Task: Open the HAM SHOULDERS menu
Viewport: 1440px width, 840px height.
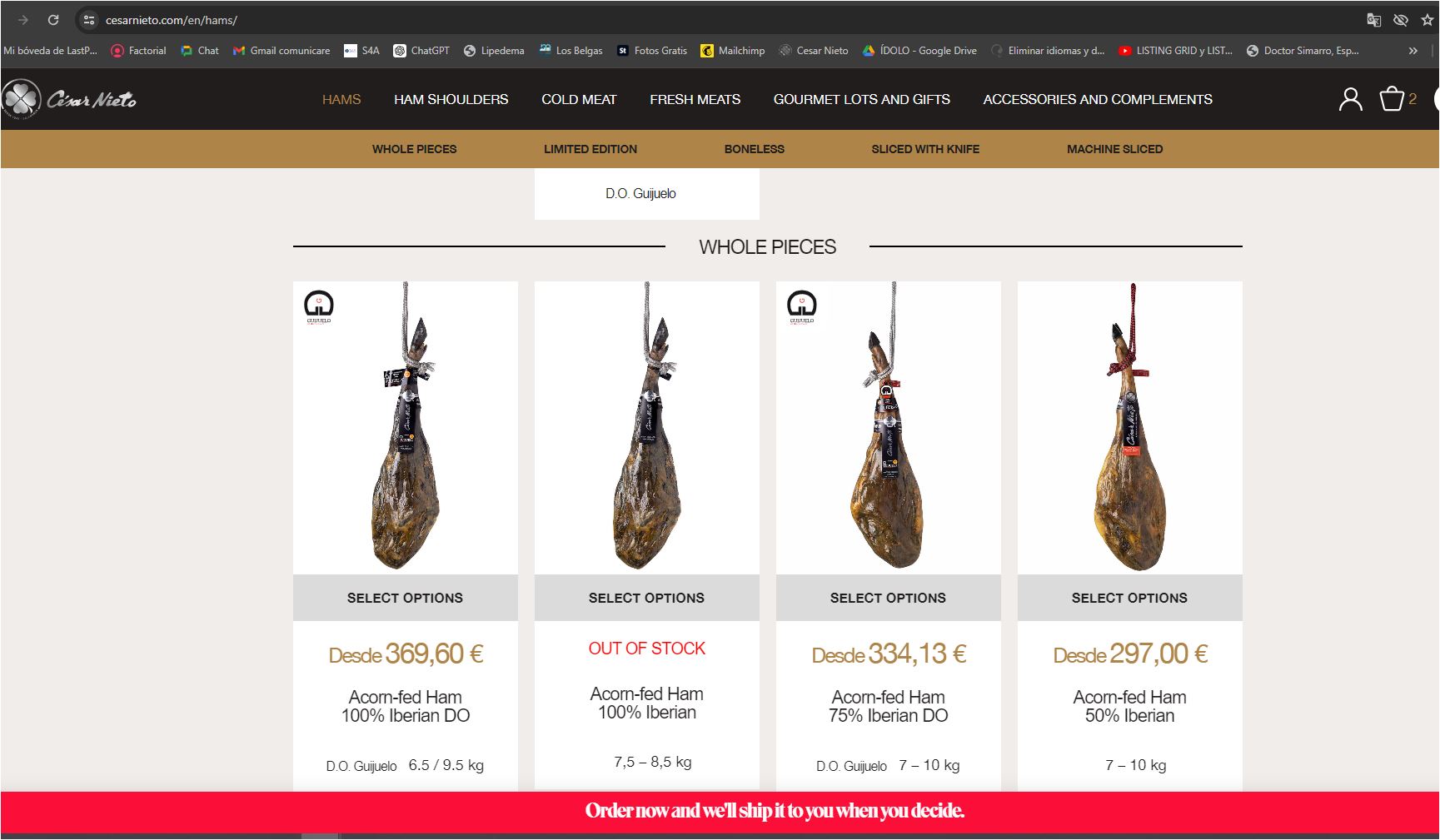Action: 451,99
